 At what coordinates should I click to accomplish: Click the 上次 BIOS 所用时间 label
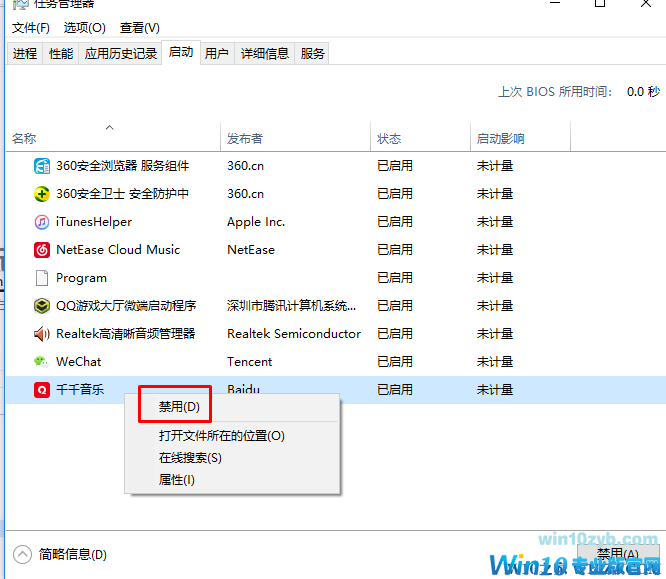tap(555, 92)
